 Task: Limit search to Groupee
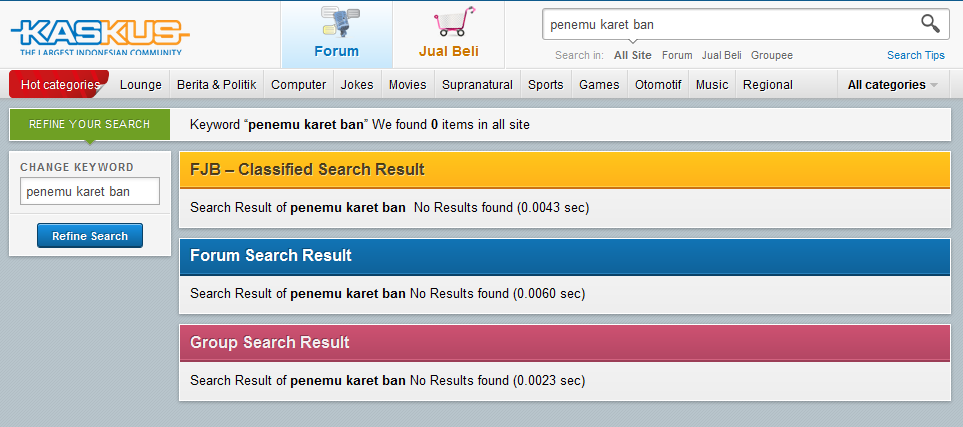tap(771, 55)
